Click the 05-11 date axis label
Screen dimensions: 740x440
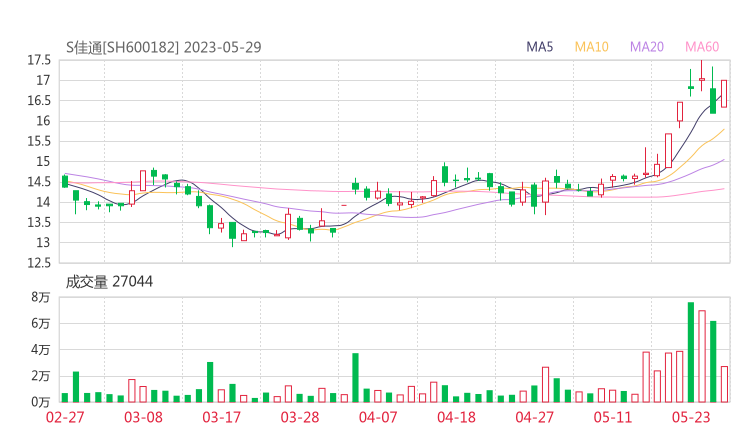point(613,417)
